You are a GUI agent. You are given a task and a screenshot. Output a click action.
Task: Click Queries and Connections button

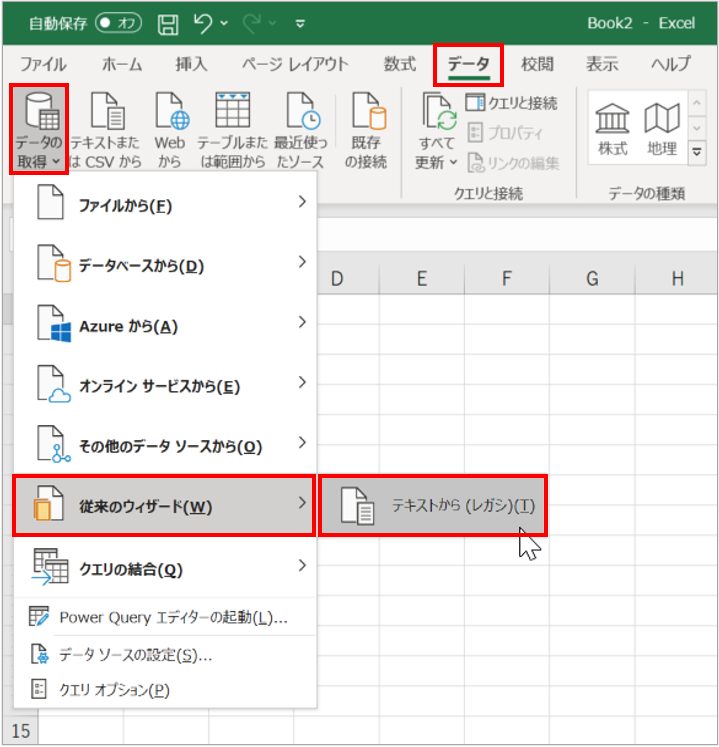pos(512,103)
